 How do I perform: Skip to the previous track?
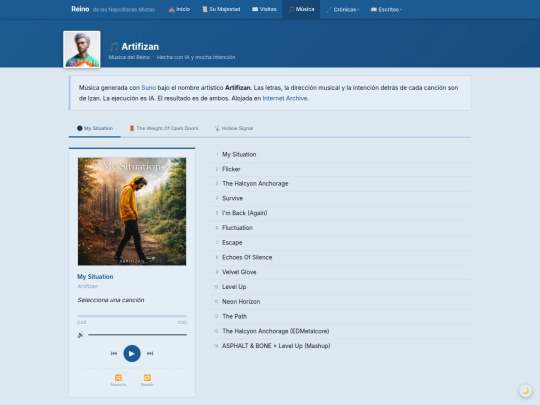tap(114, 353)
